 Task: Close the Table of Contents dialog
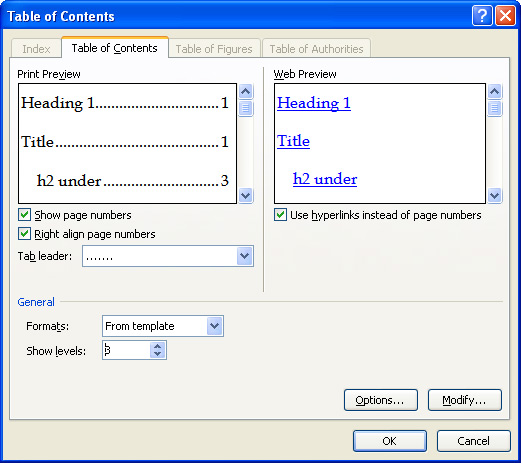[x=506, y=16]
